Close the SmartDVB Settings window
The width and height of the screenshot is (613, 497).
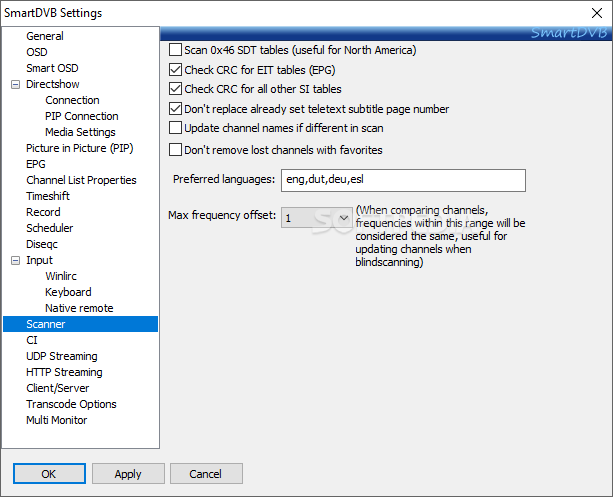pos(597,13)
